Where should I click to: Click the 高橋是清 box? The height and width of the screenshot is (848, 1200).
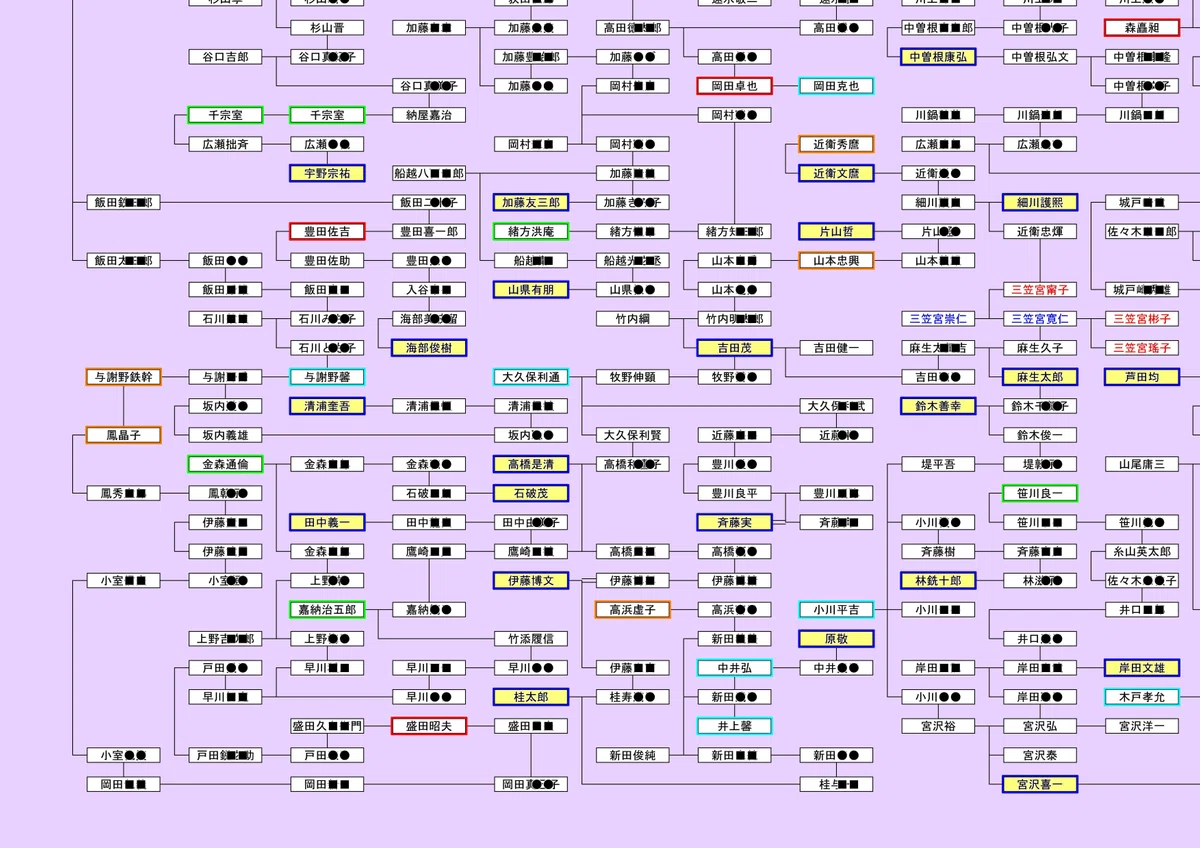pyautogui.click(x=531, y=464)
